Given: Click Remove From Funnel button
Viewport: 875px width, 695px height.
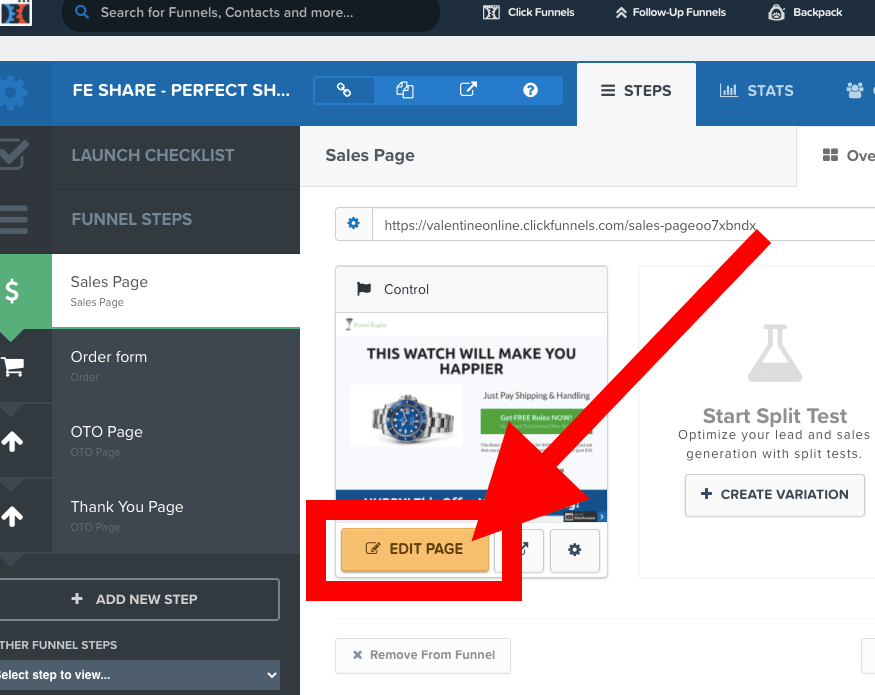Looking at the screenshot, I should pos(423,655).
